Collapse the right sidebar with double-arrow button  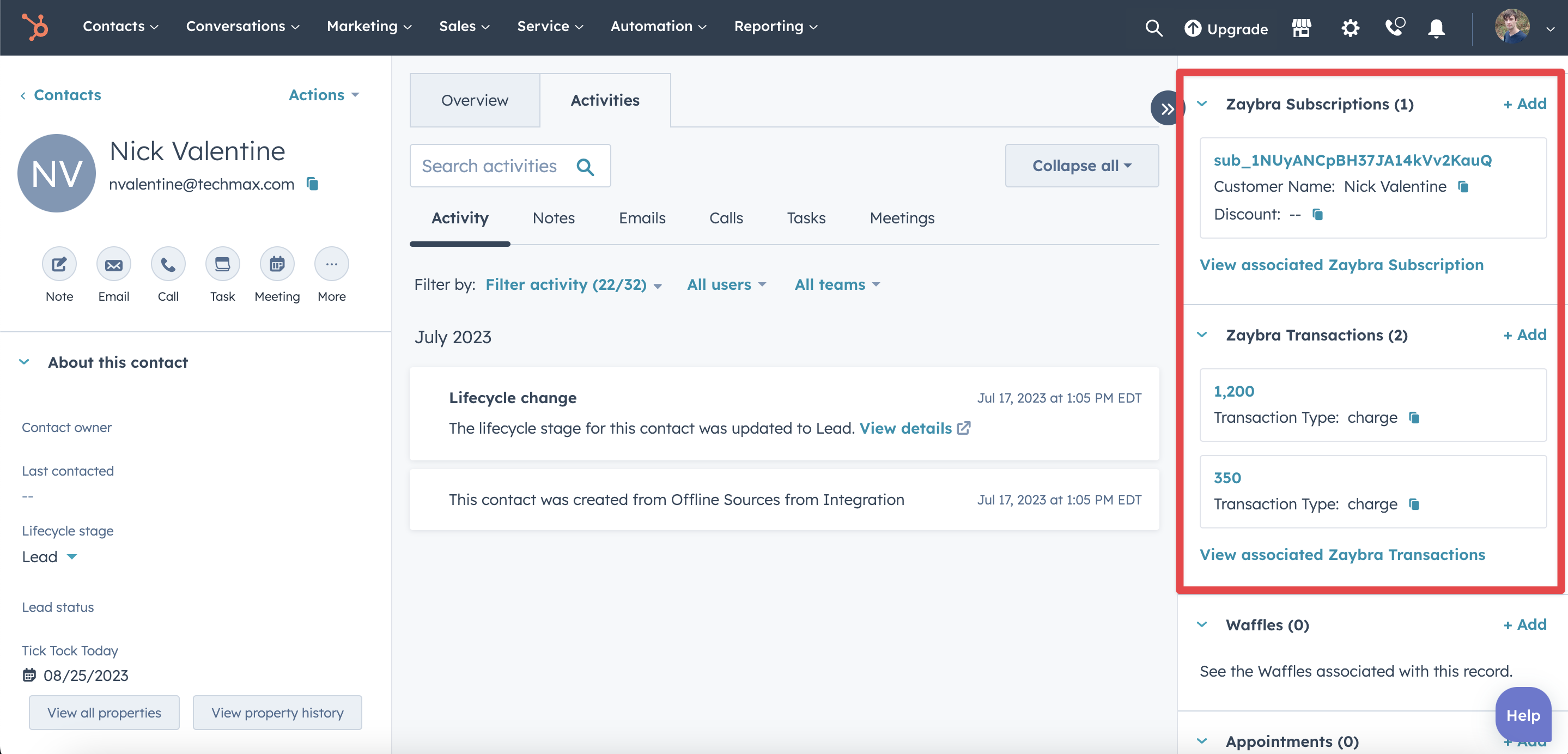pyautogui.click(x=1166, y=108)
